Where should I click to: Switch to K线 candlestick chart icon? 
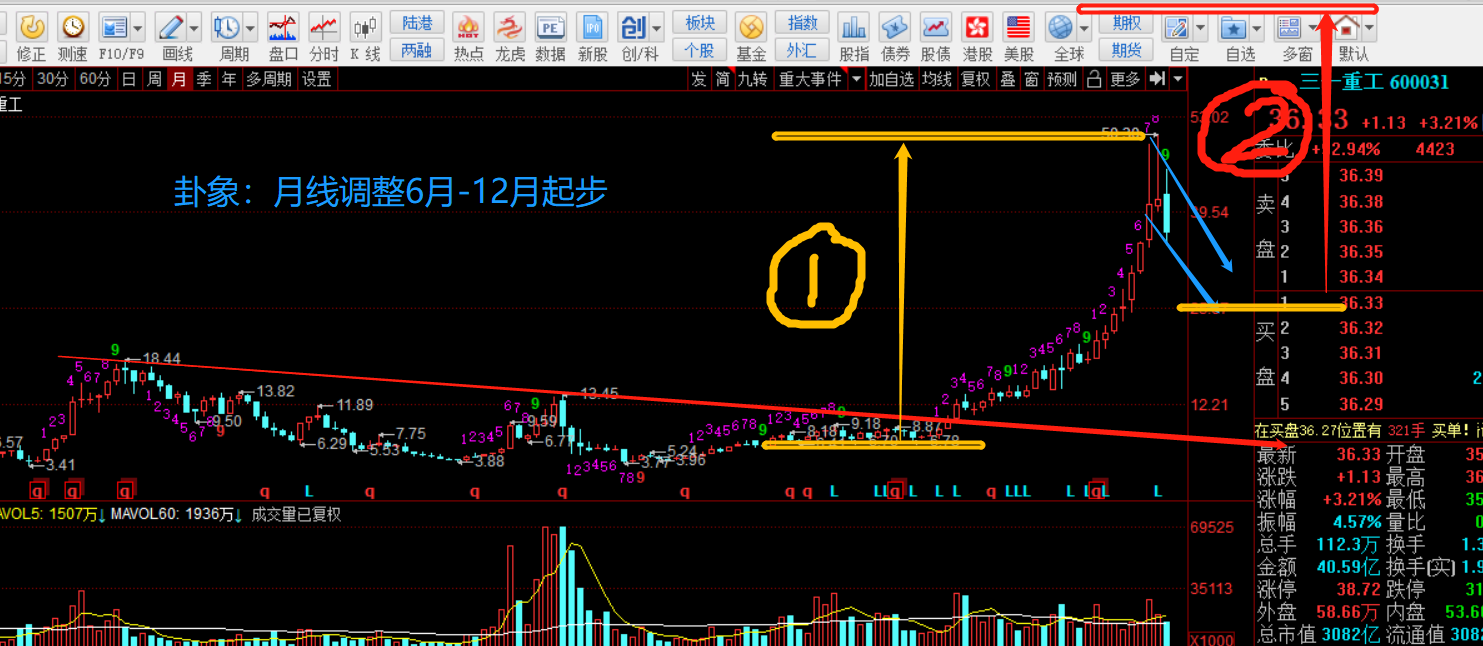(x=365, y=27)
